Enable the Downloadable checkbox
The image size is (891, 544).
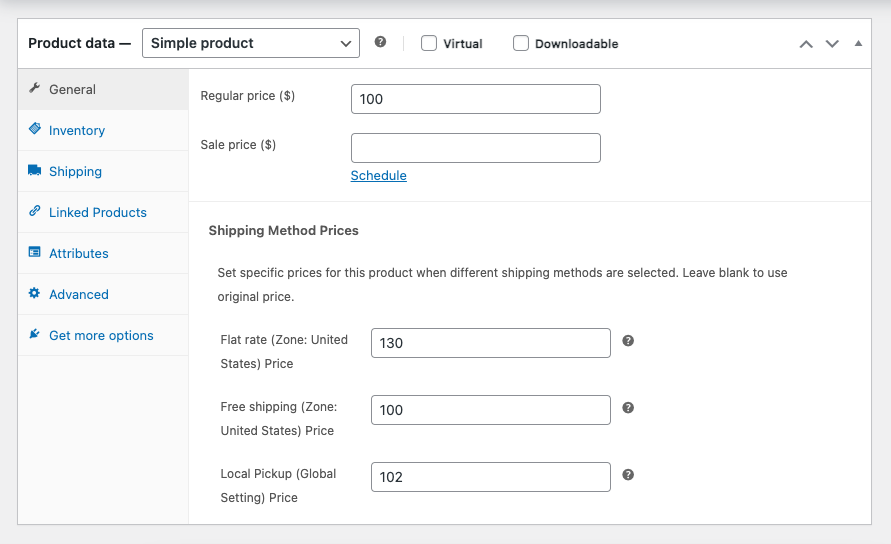point(521,43)
